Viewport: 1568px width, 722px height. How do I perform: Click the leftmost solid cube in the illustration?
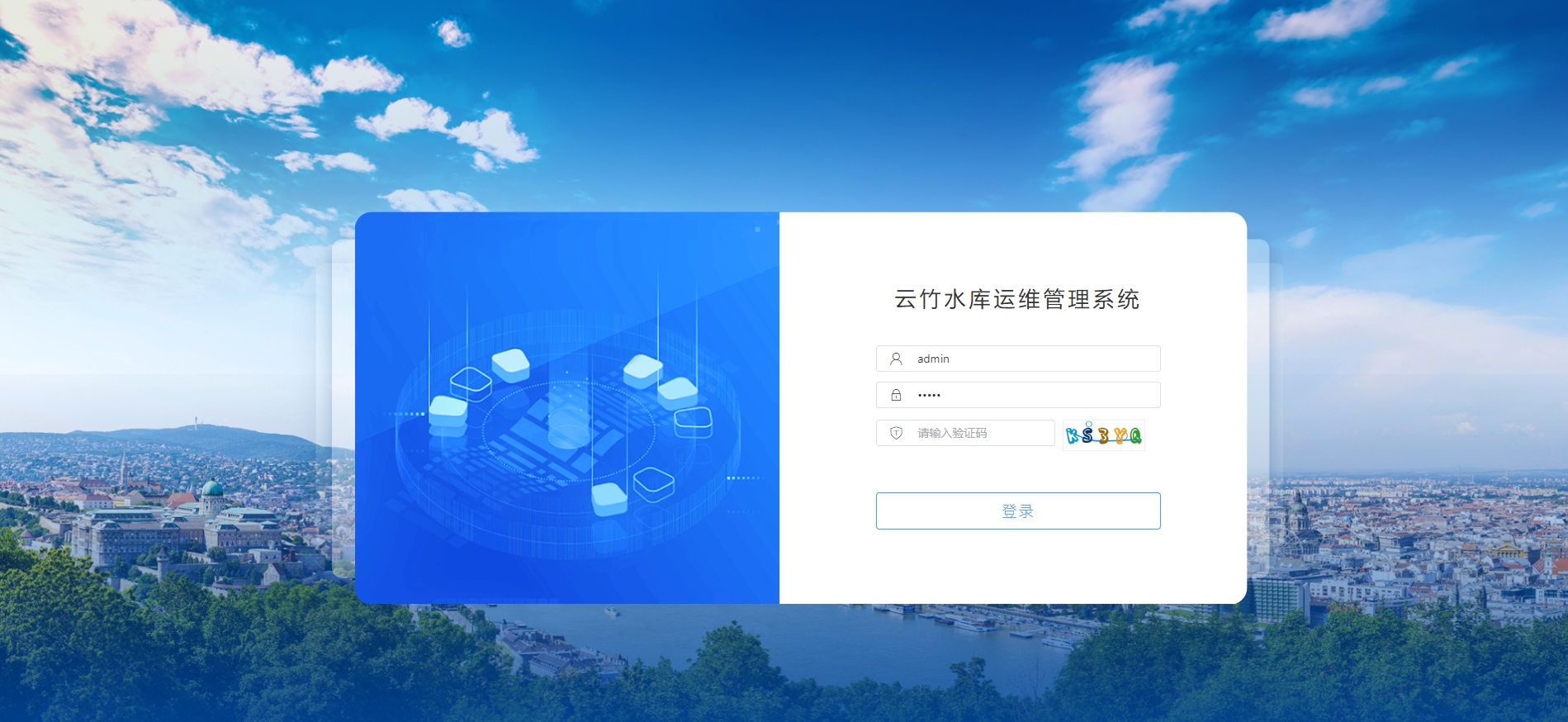[448, 411]
